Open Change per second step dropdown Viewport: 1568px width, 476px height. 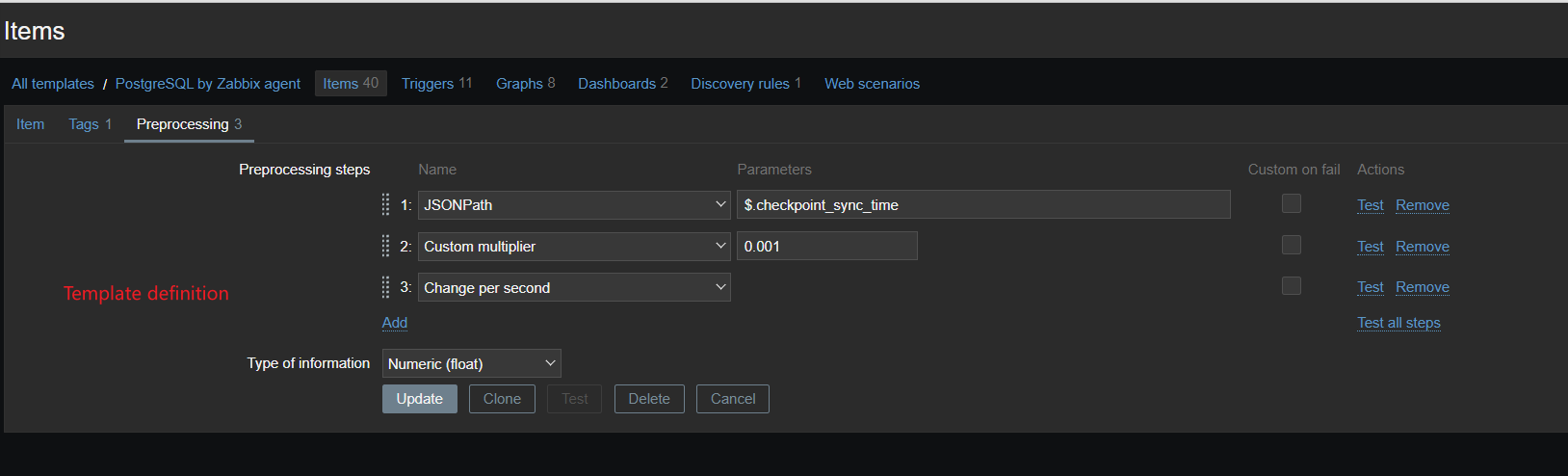pos(574,287)
